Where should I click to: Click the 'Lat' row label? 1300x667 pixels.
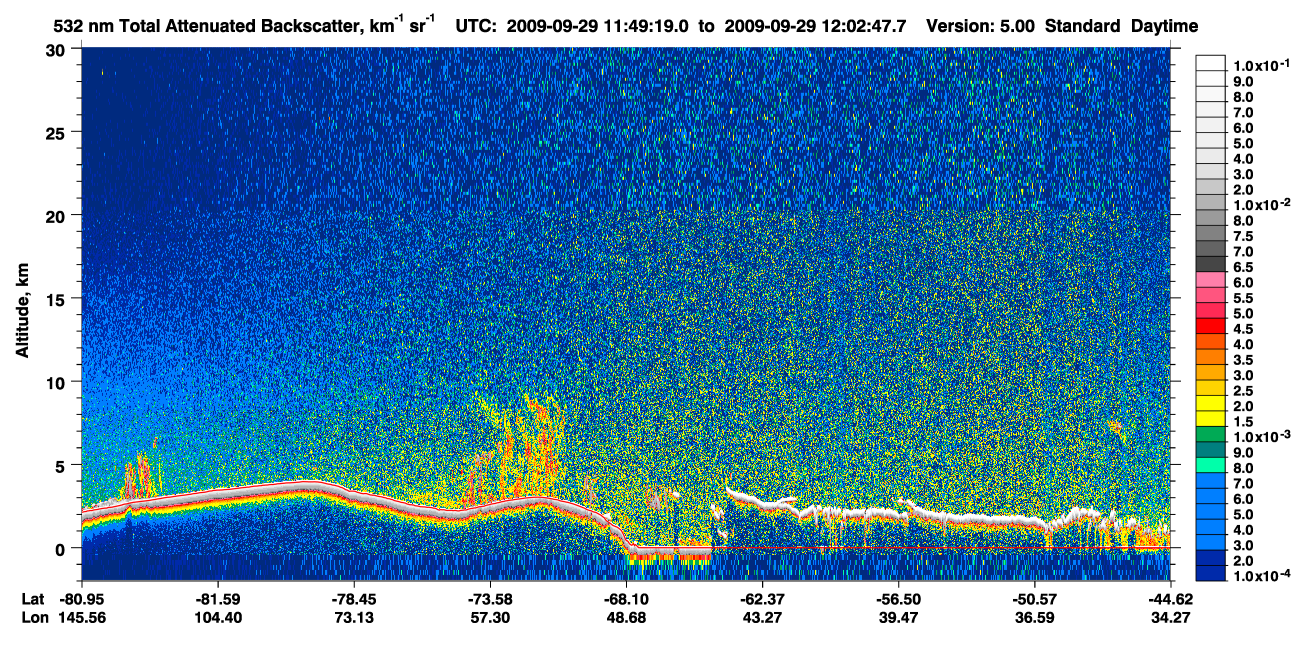pyautogui.click(x=32, y=598)
